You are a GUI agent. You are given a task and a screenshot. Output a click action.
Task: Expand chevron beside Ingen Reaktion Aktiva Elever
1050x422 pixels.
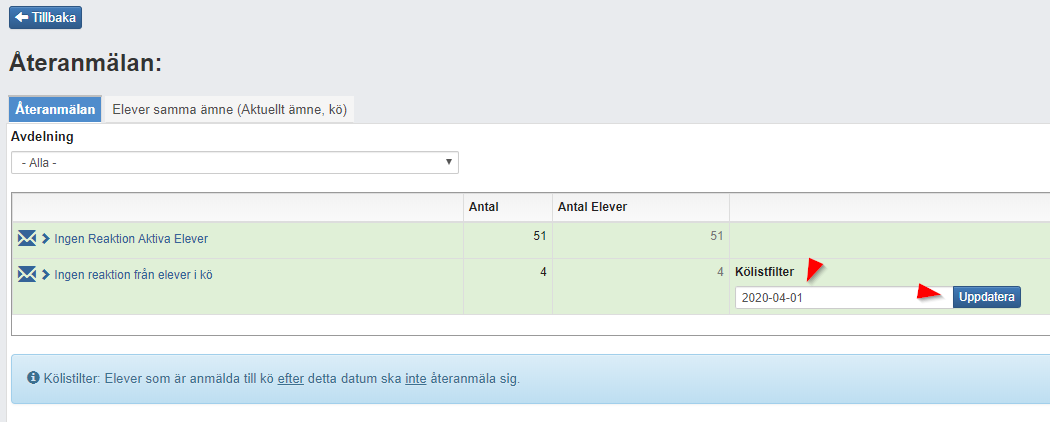point(46,238)
